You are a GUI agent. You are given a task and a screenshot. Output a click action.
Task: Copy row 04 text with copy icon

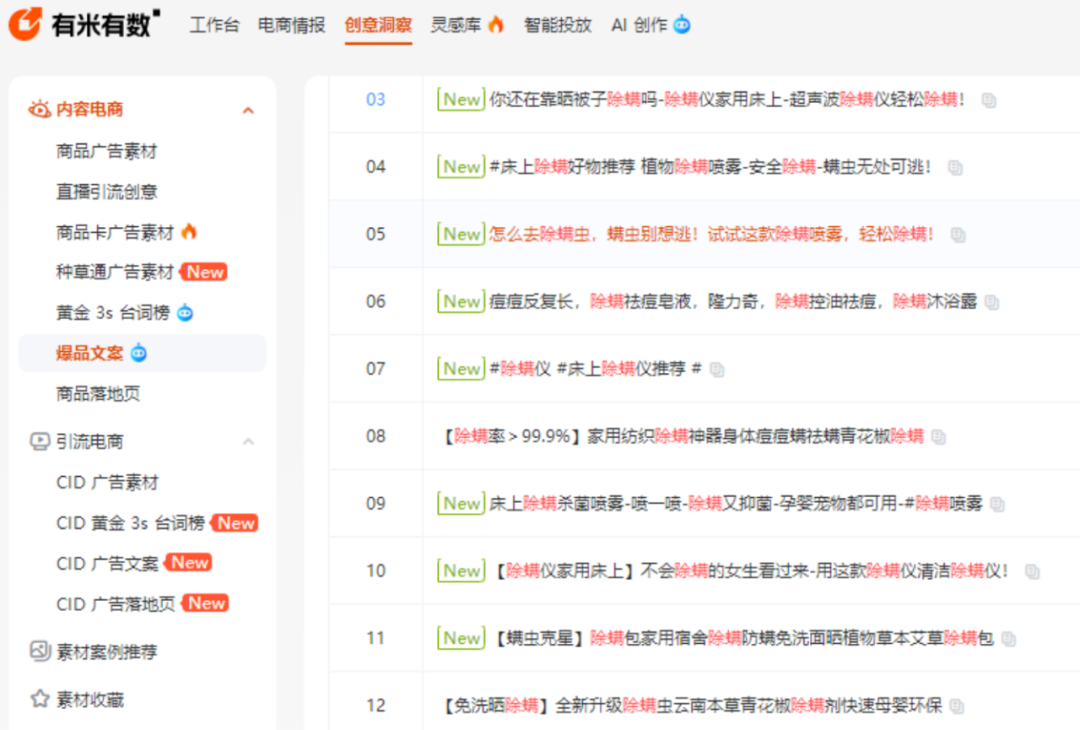955,167
